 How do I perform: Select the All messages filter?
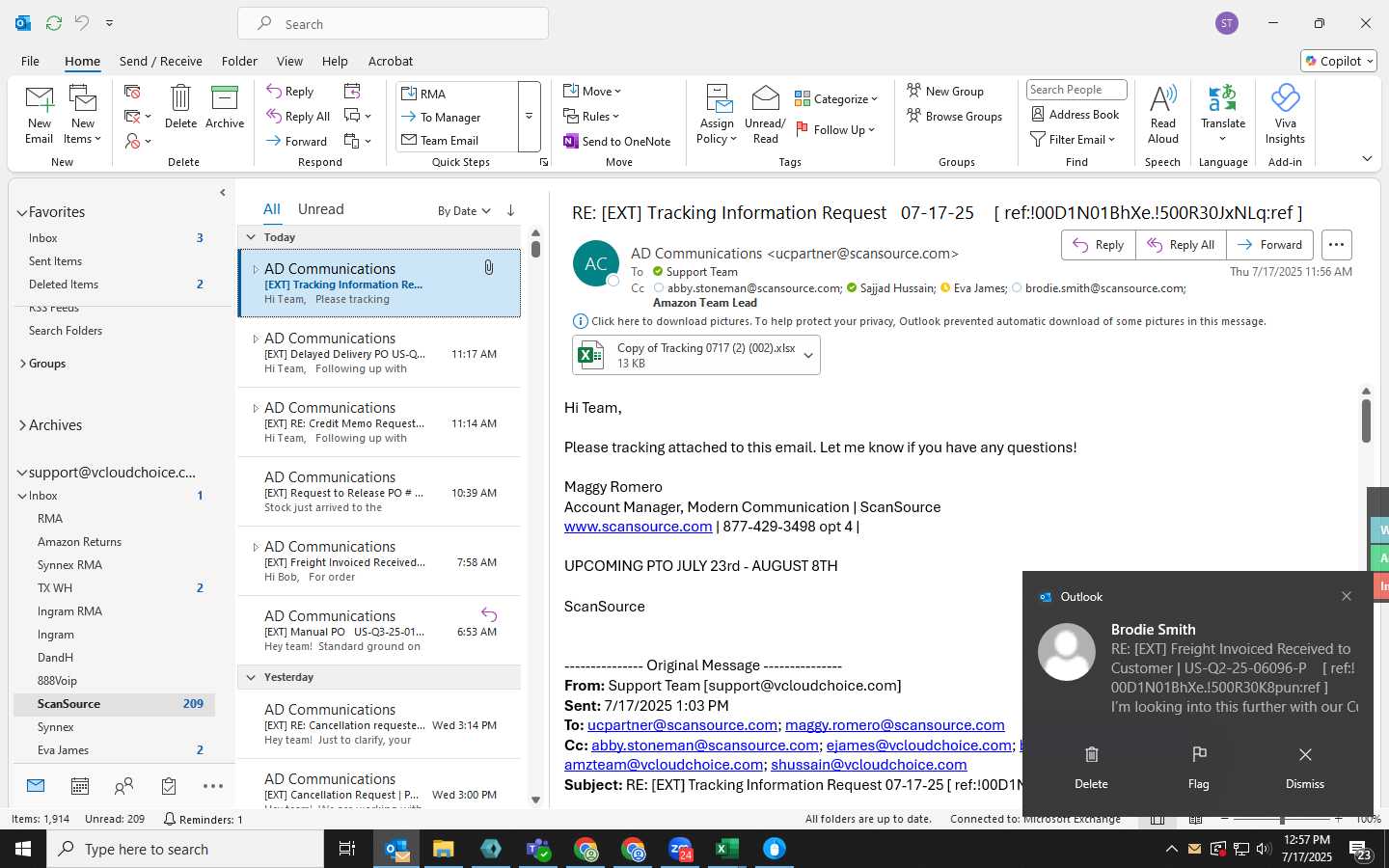pos(272,209)
